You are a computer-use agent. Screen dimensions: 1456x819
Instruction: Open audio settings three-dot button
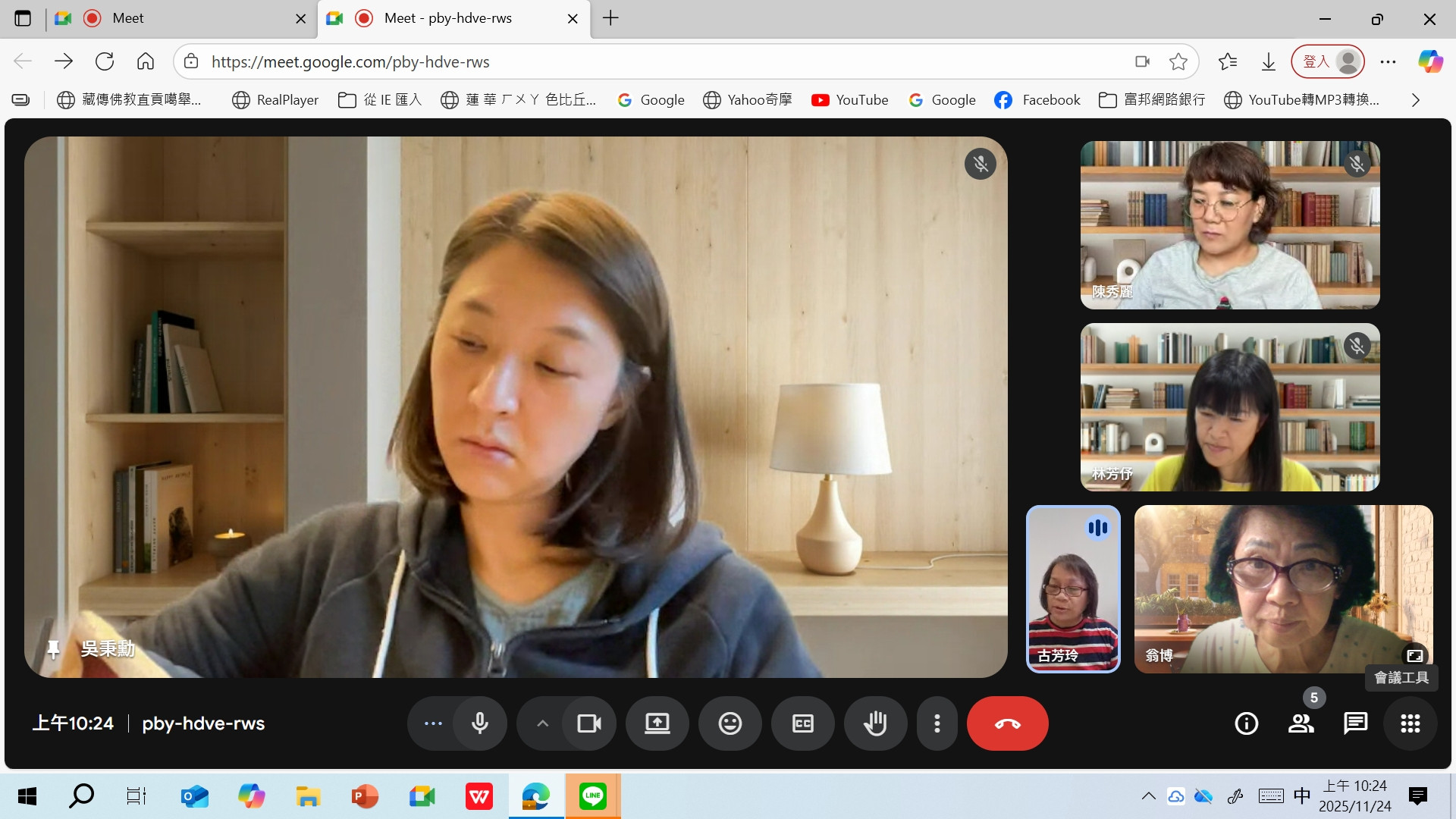tap(433, 723)
